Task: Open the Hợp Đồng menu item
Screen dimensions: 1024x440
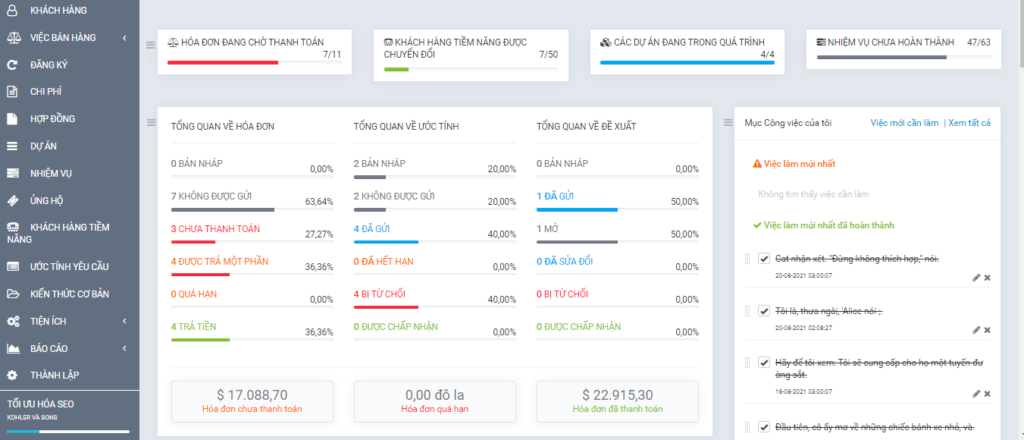Action: (x=53, y=119)
